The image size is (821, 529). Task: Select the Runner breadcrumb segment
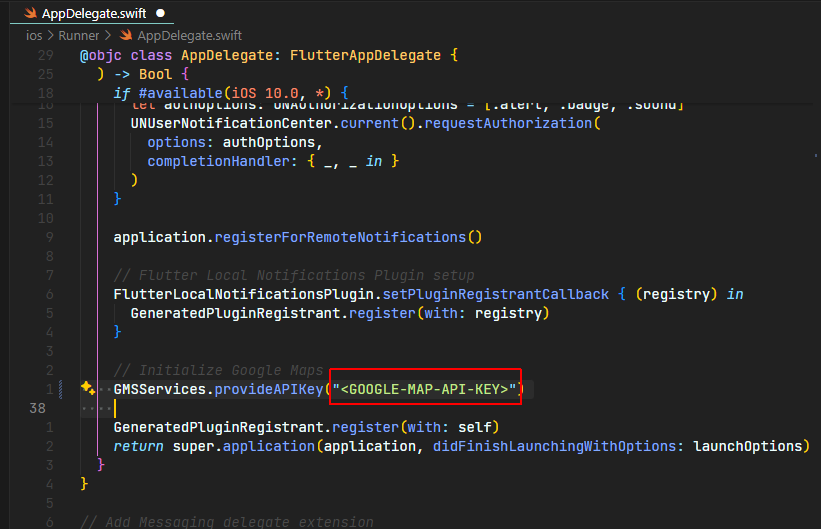pos(79,36)
